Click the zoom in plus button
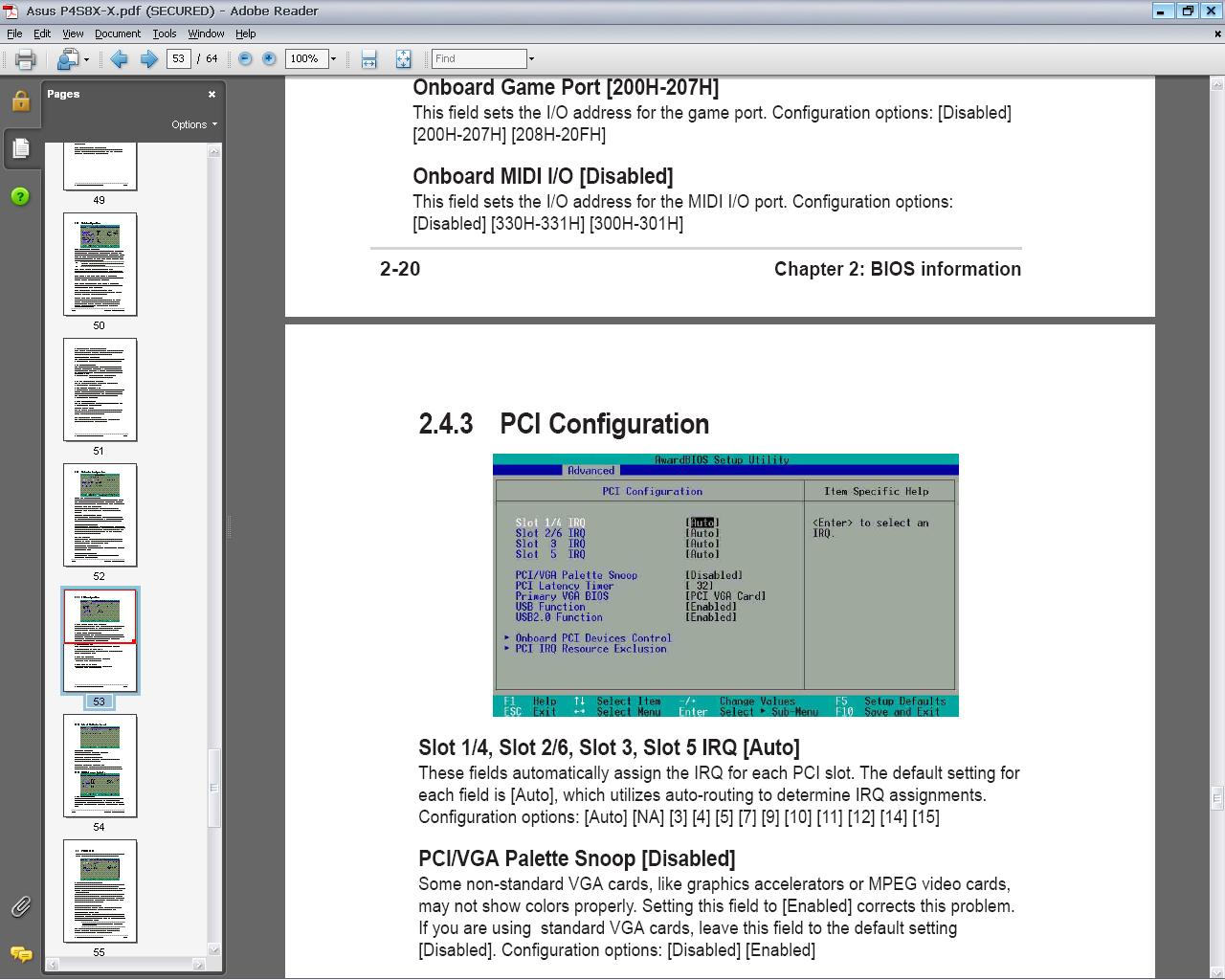Screen dimensions: 1225x980 [269, 58]
